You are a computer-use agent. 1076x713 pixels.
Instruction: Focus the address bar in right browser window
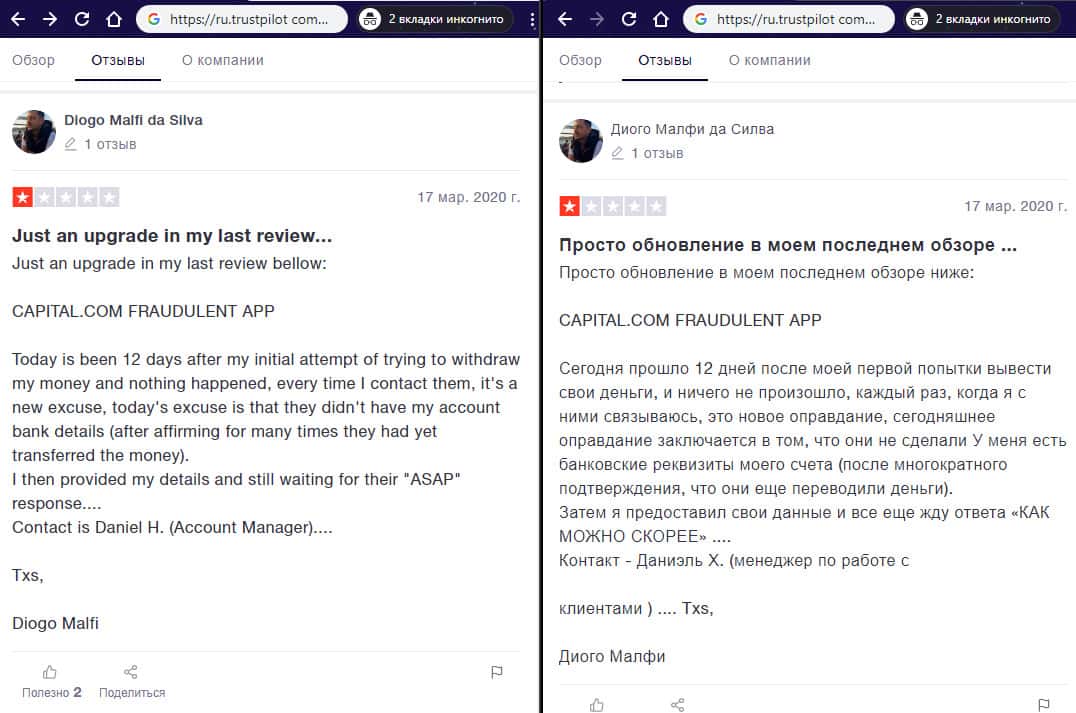coord(788,19)
